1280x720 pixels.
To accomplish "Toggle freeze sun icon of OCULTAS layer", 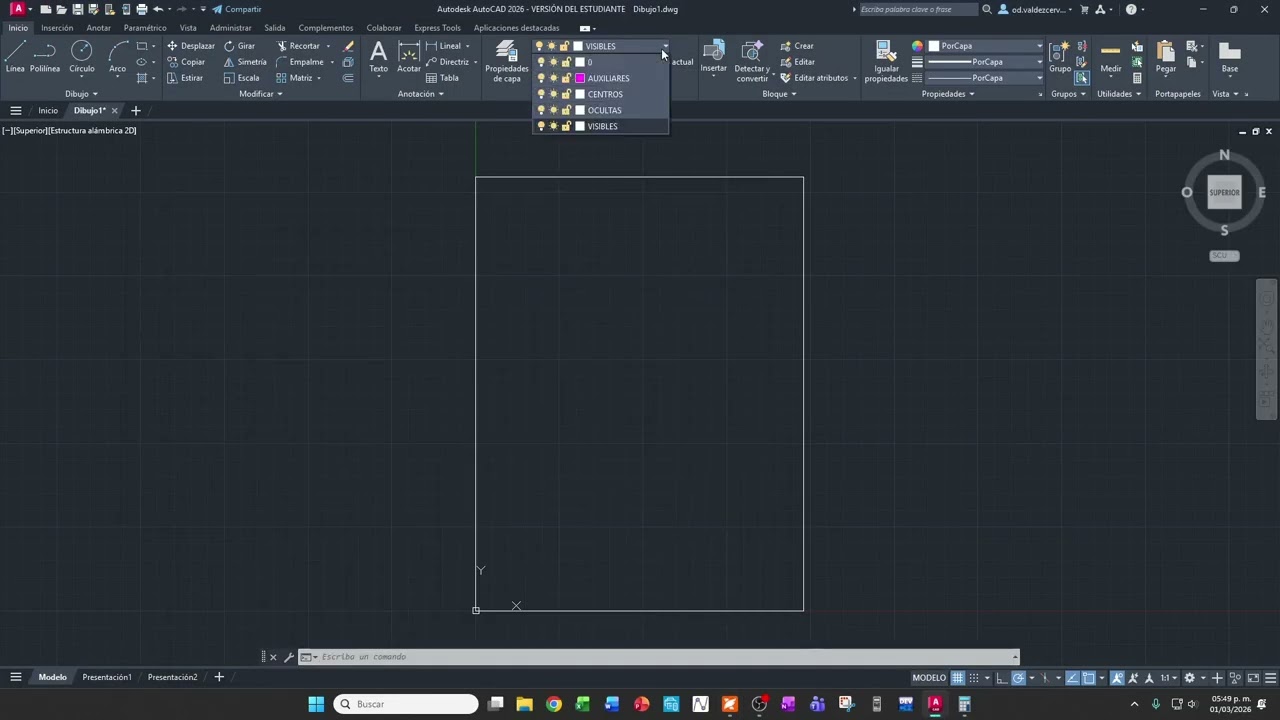I will pyautogui.click(x=553, y=110).
